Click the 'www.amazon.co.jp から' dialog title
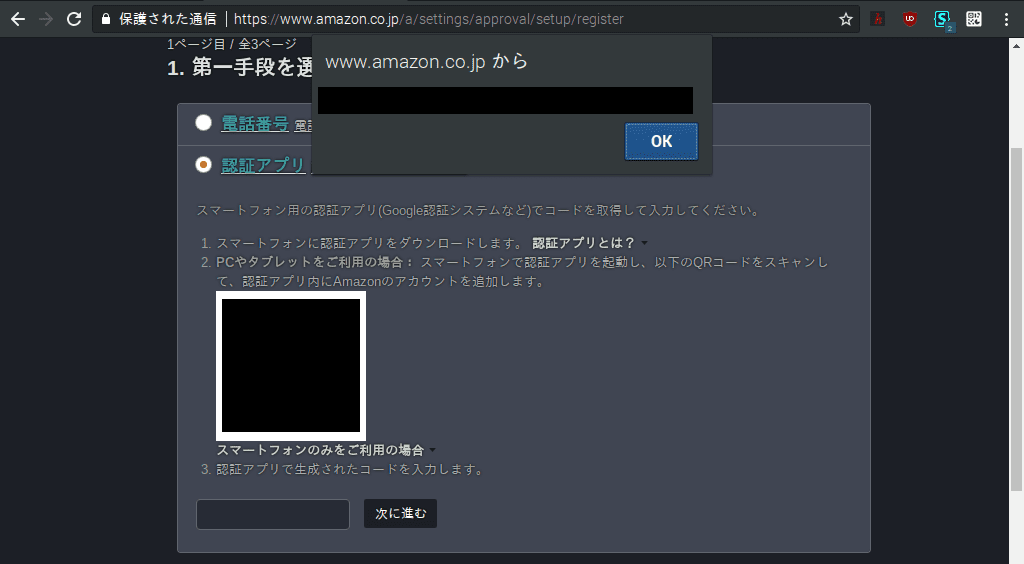The width and height of the screenshot is (1024, 564). click(x=426, y=61)
